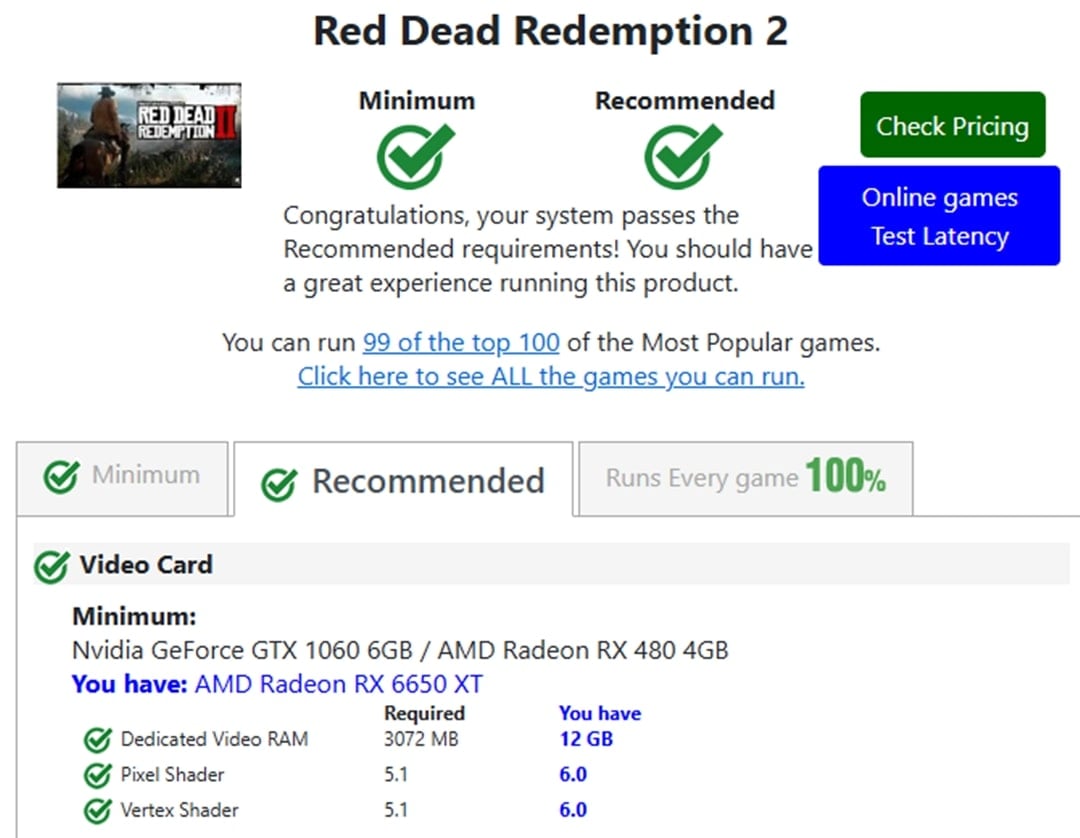Click the 12 GB value

(x=586, y=739)
